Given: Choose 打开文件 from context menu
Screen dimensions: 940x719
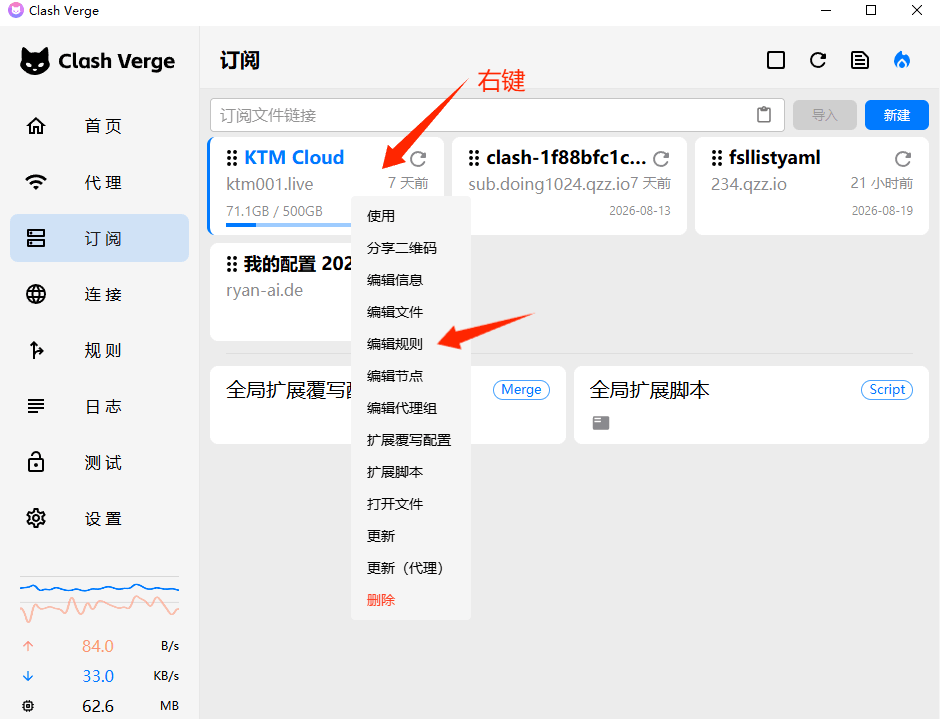Looking at the screenshot, I should click(x=411, y=504).
